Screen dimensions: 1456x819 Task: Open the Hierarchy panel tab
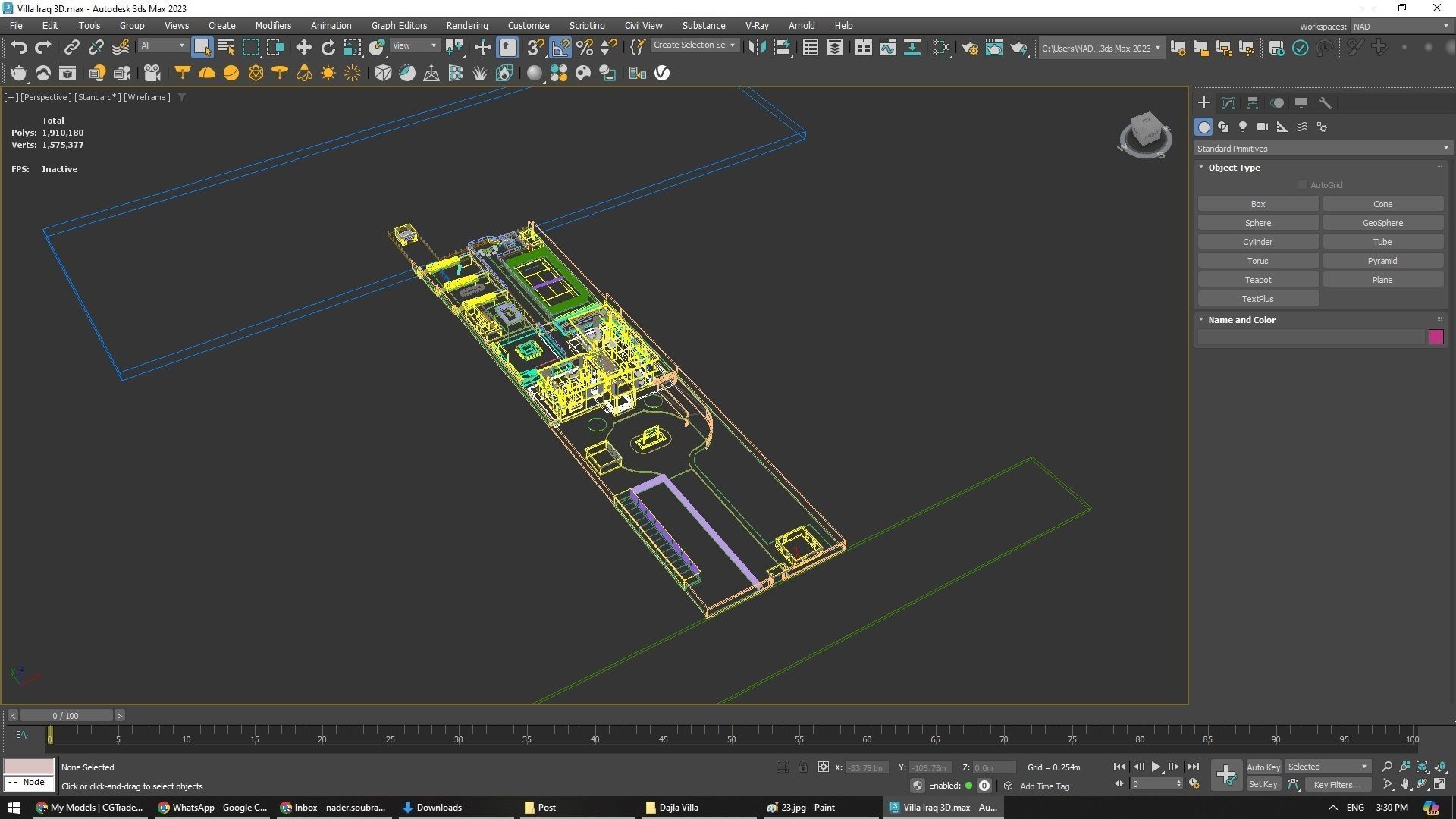click(x=1253, y=103)
